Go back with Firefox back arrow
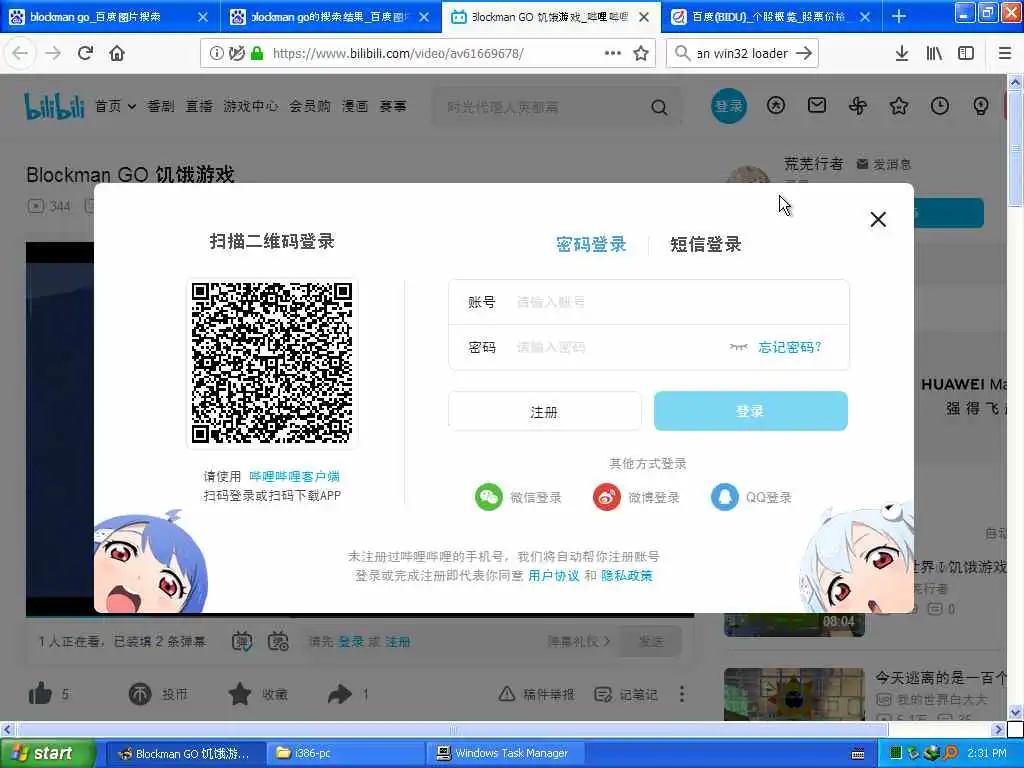Viewport: 1024px width, 768px height. pos(20,53)
